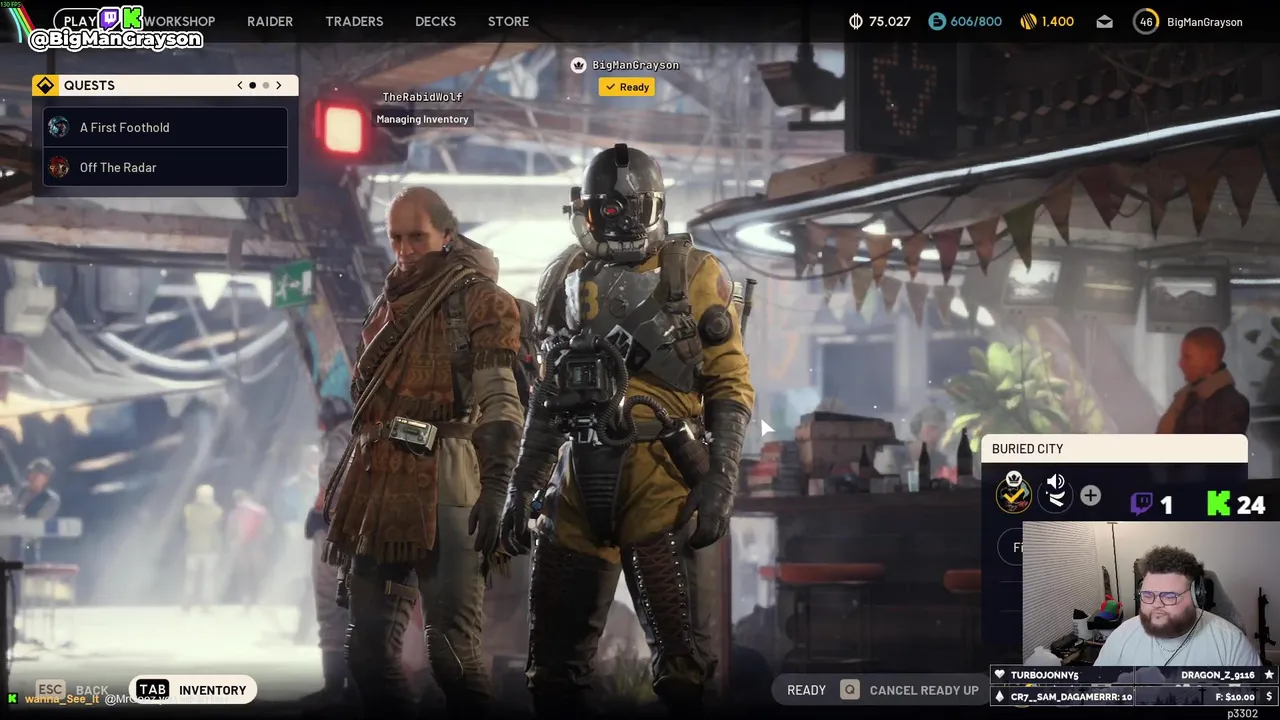Image resolution: width=1280 pixels, height=720 pixels.
Task: Click the Twitch viewer count icon
Action: 1141,504
